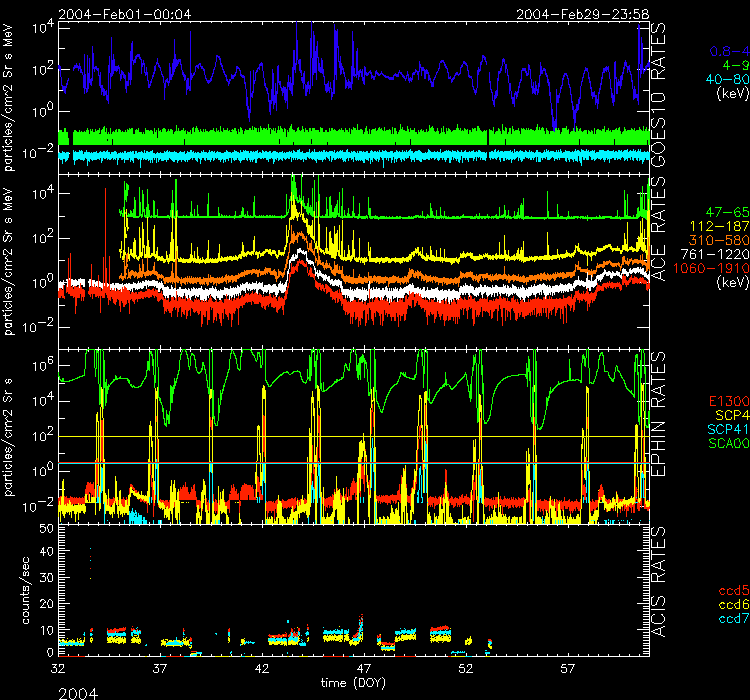Click the day 32 x-axis tick label
The height and width of the screenshot is (700, 750).
pyautogui.click(x=59, y=667)
